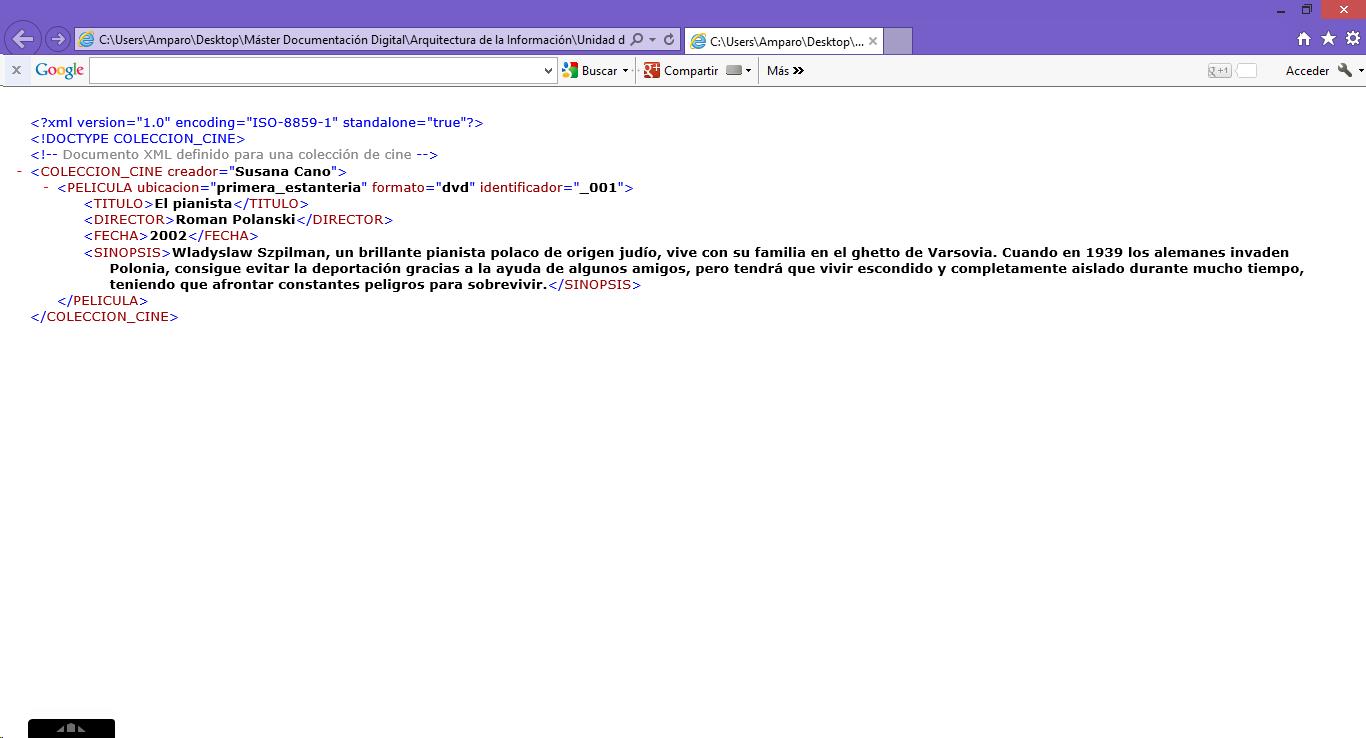1366x738 pixels.
Task: Minimize the browser window
Action: point(1283,10)
